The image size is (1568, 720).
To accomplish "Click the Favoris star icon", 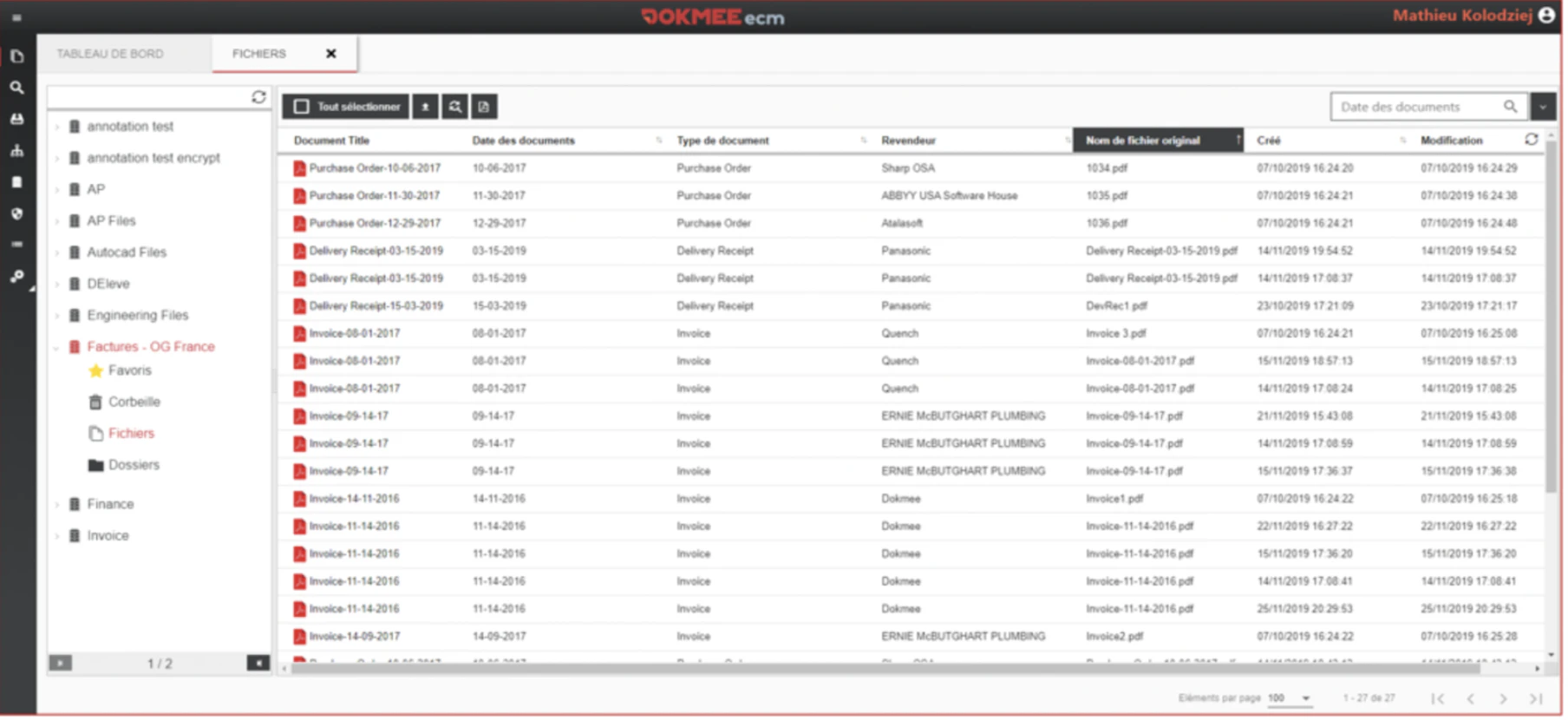I will (96, 371).
